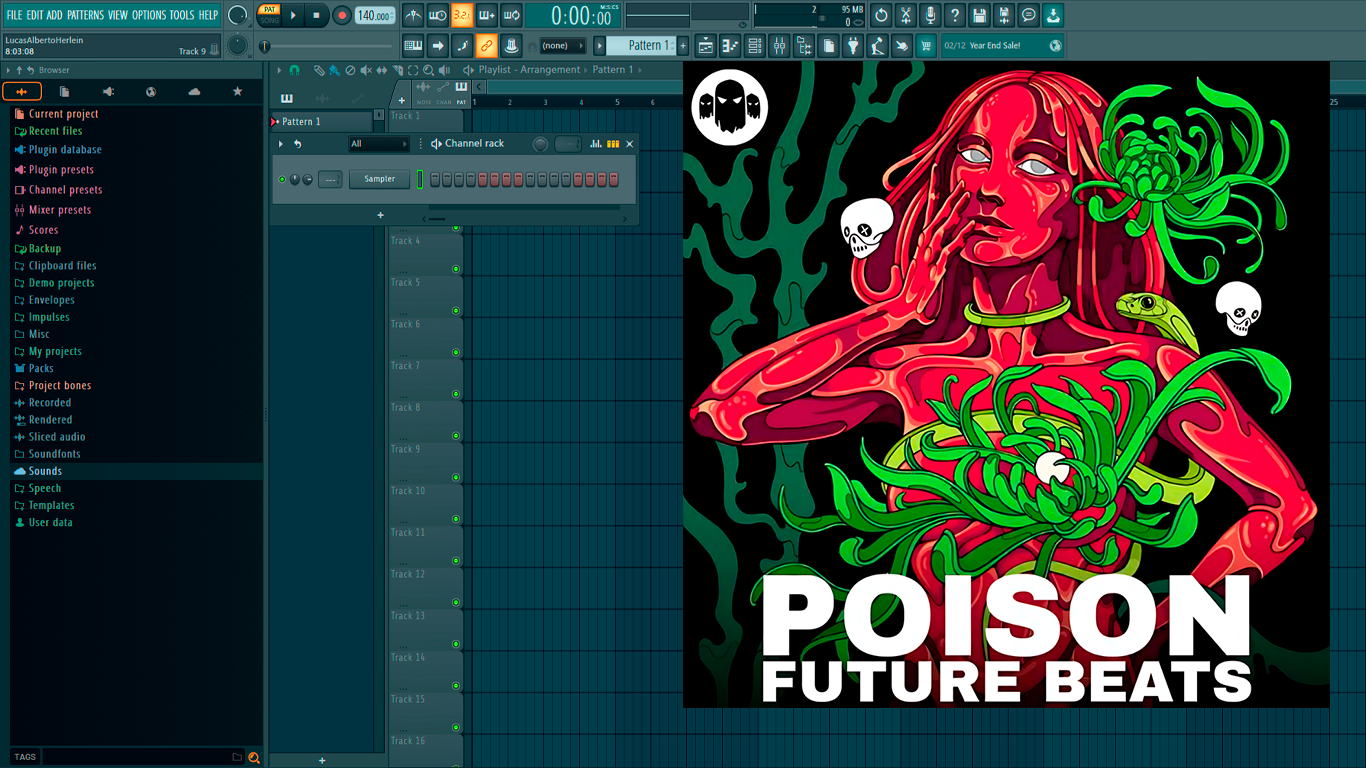Toggle the countdown before recording icon
Image resolution: width=1366 pixels, height=768 pixels.
tap(462, 15)
